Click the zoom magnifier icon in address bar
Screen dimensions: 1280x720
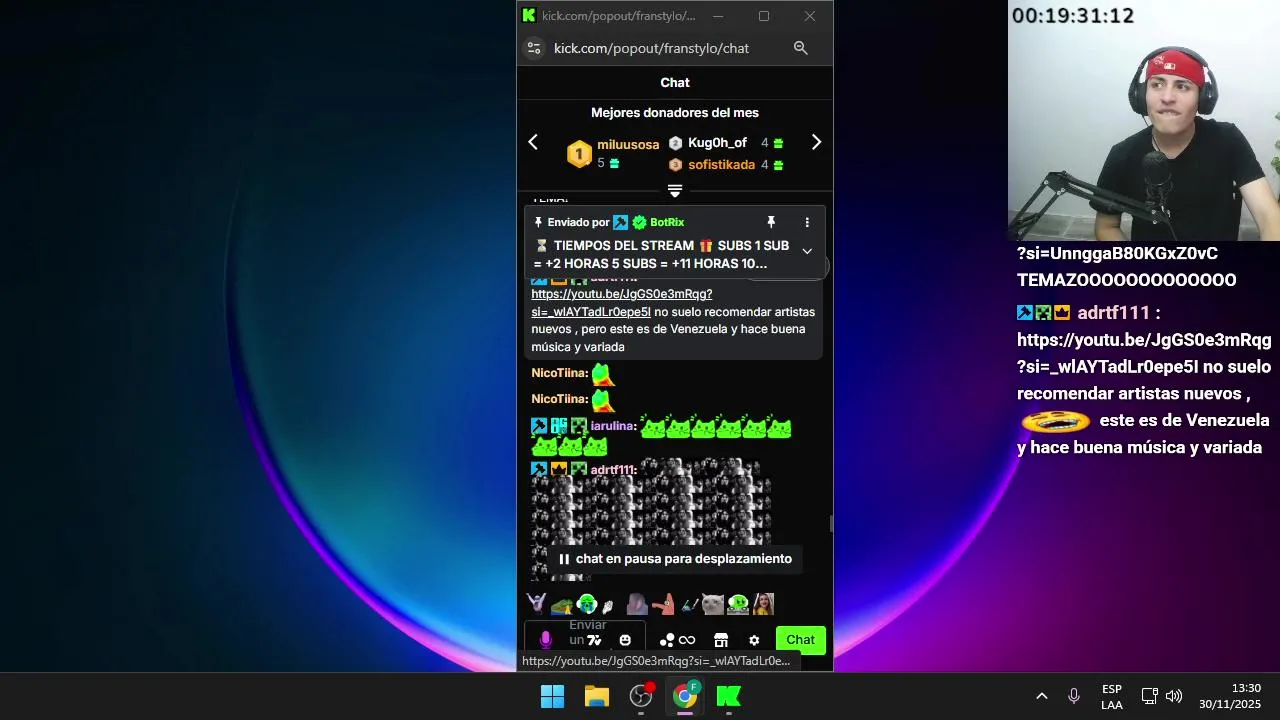click(800, 48)
